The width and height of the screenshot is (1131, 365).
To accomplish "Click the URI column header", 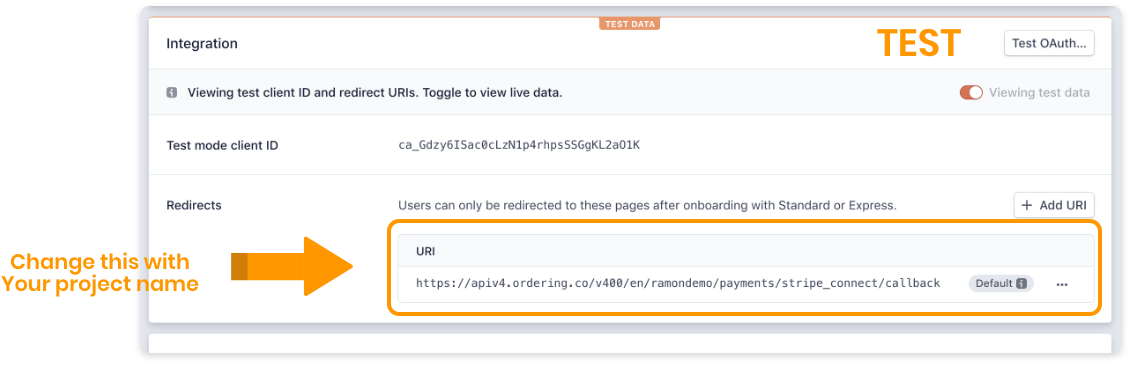I will point(425,252).
